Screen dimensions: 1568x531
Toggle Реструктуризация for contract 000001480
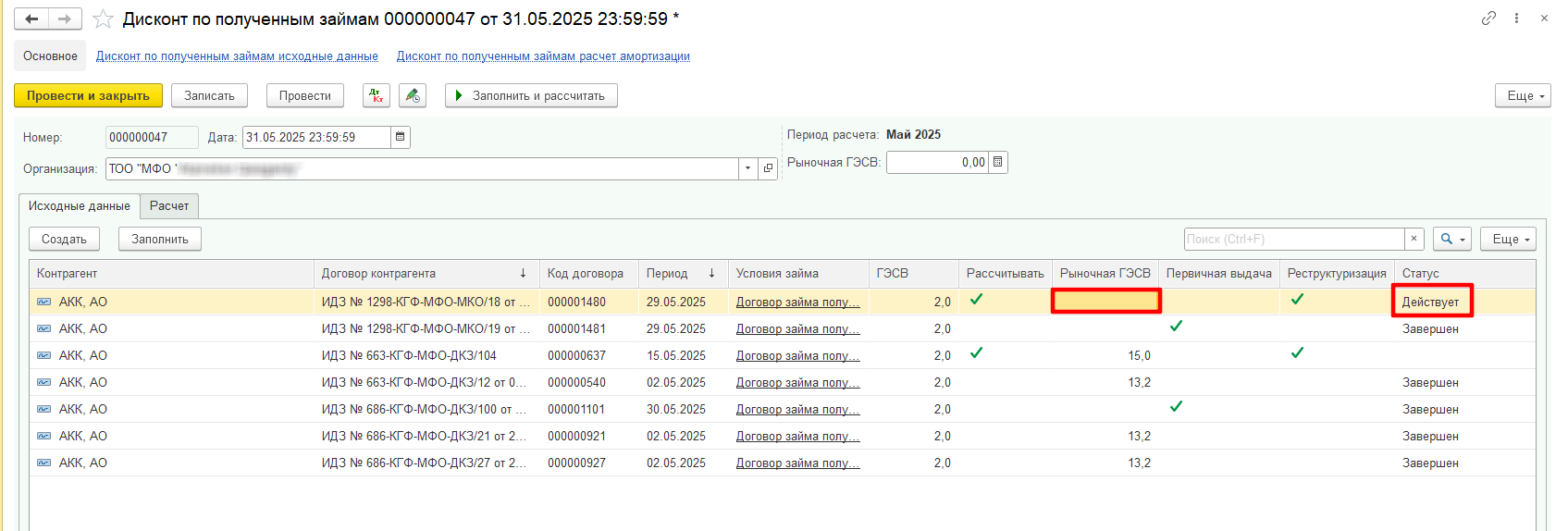[x=1297, y=299]
